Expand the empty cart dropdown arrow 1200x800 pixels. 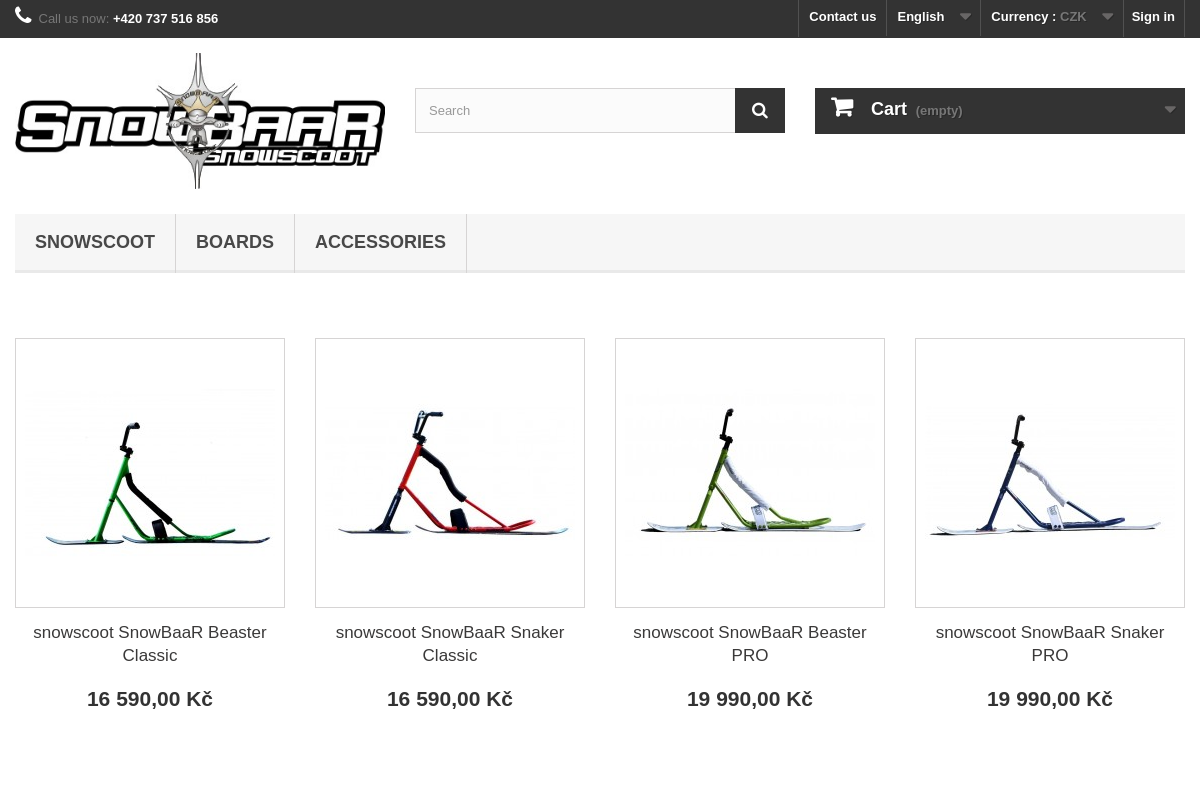1168,110
